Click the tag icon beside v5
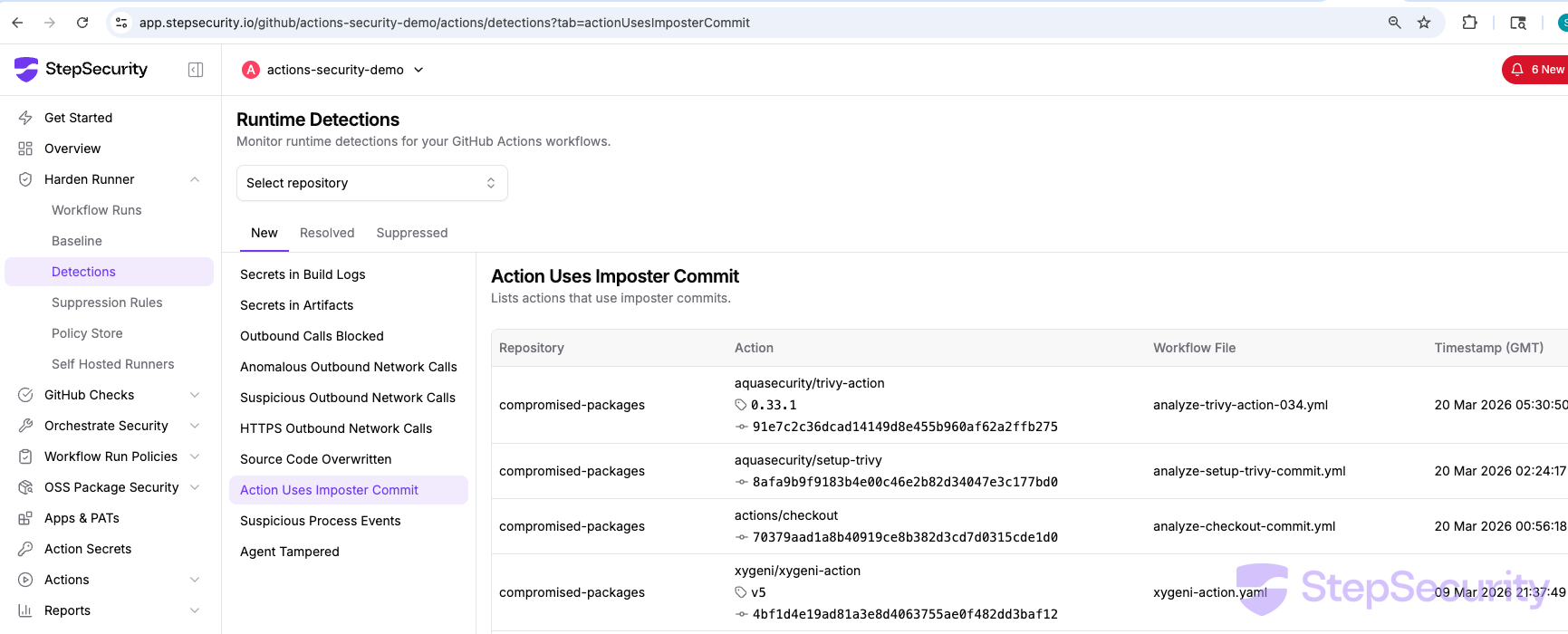 click(x=741, y=592)
